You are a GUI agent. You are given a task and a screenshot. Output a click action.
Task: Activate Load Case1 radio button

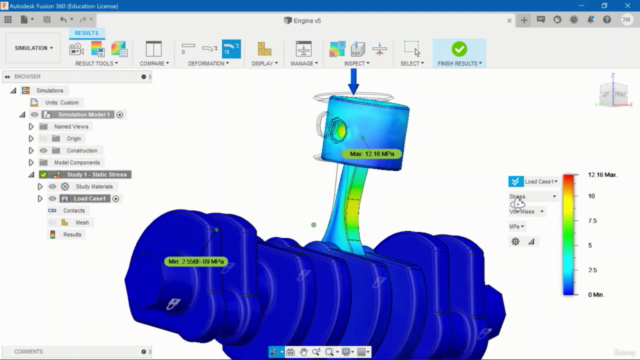[116, 199]
